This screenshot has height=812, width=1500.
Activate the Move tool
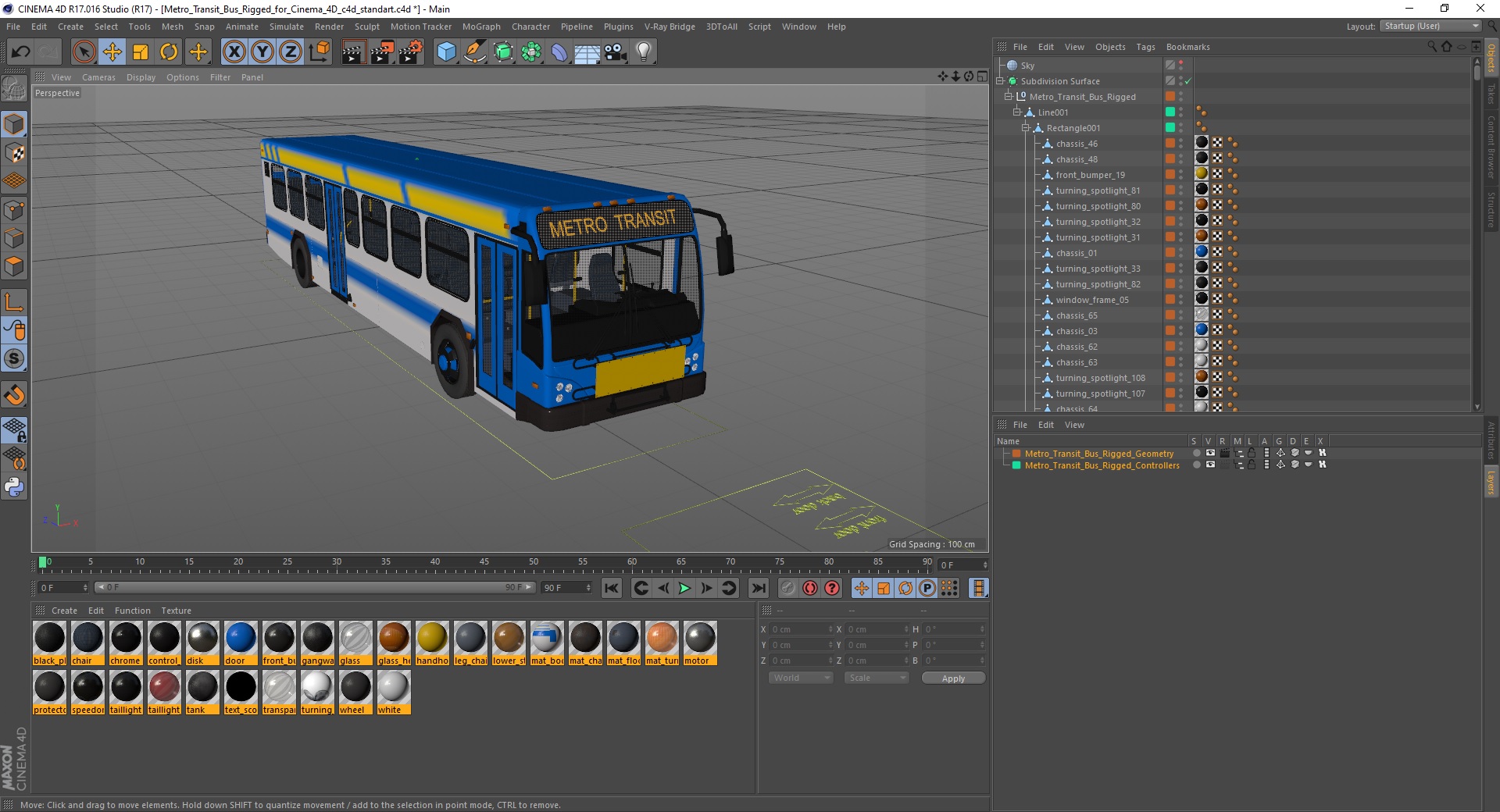(112, 52)
